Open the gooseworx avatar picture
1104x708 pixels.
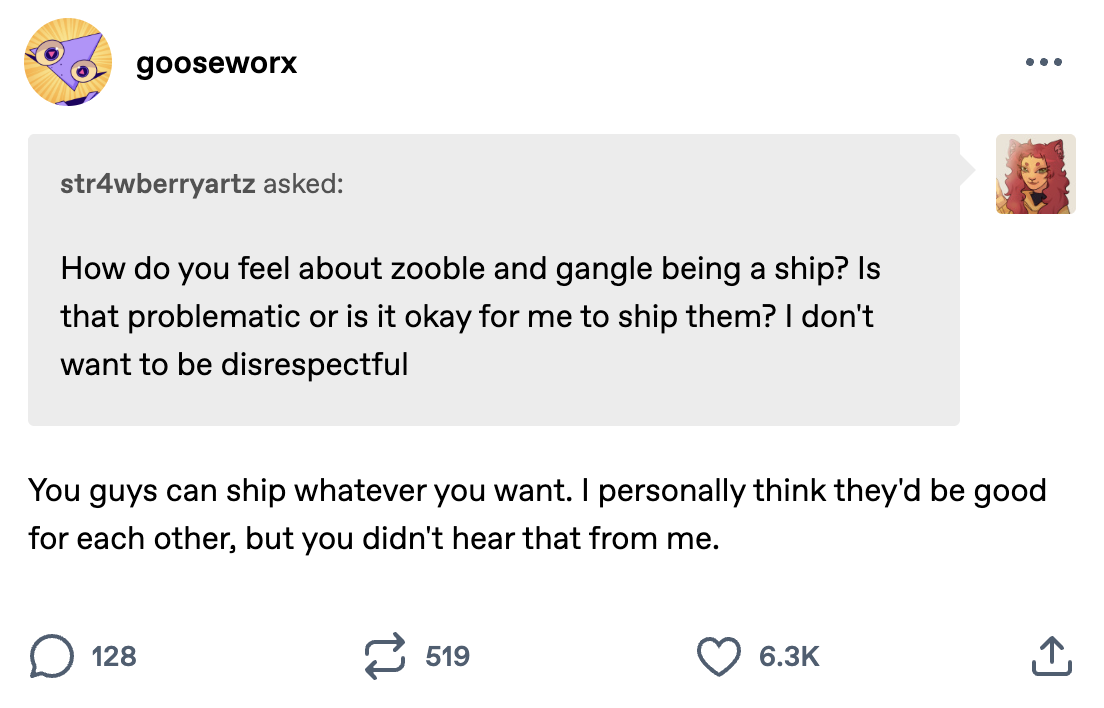point(68,62)
